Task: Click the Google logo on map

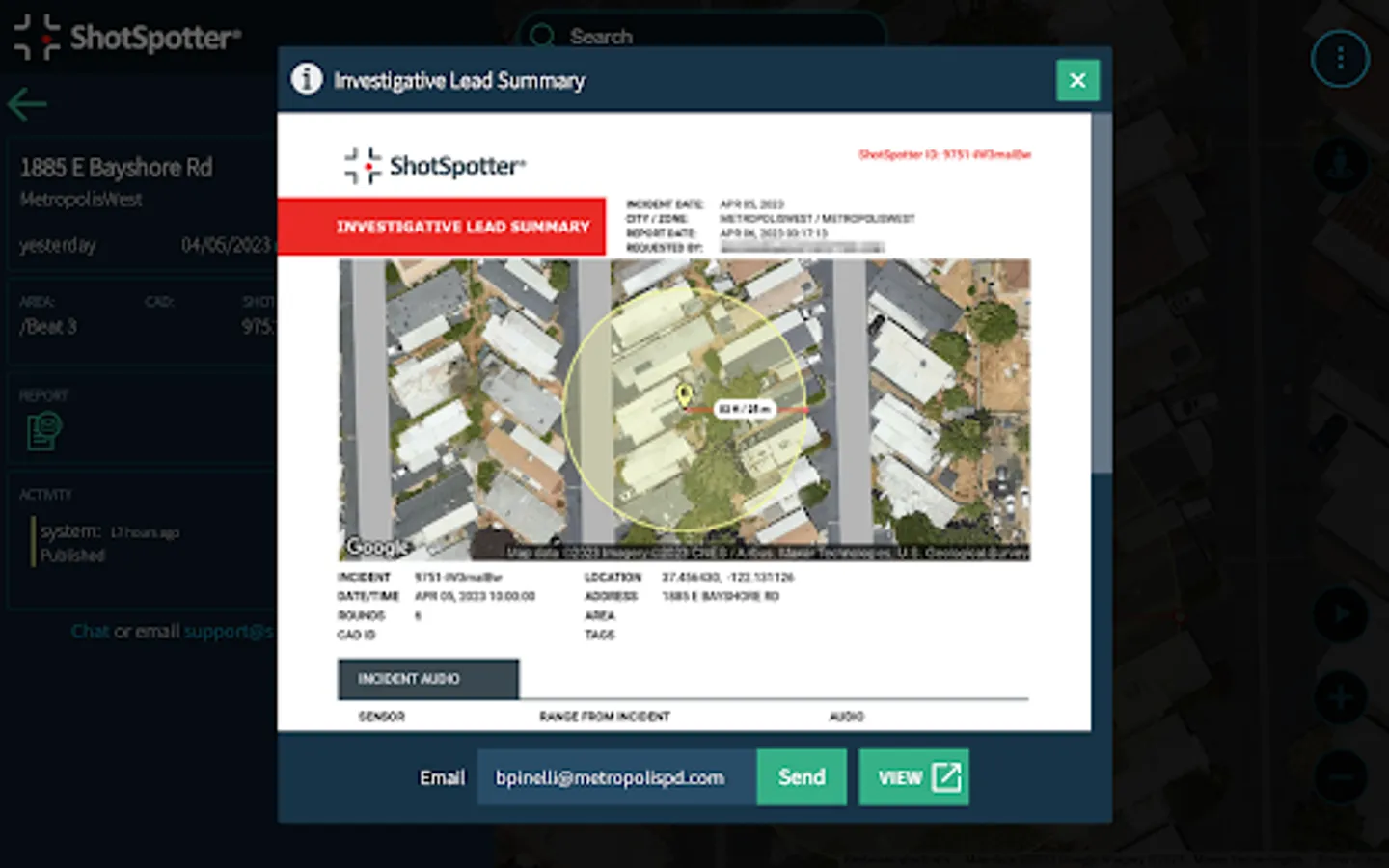Action: (x=377, y=547)
